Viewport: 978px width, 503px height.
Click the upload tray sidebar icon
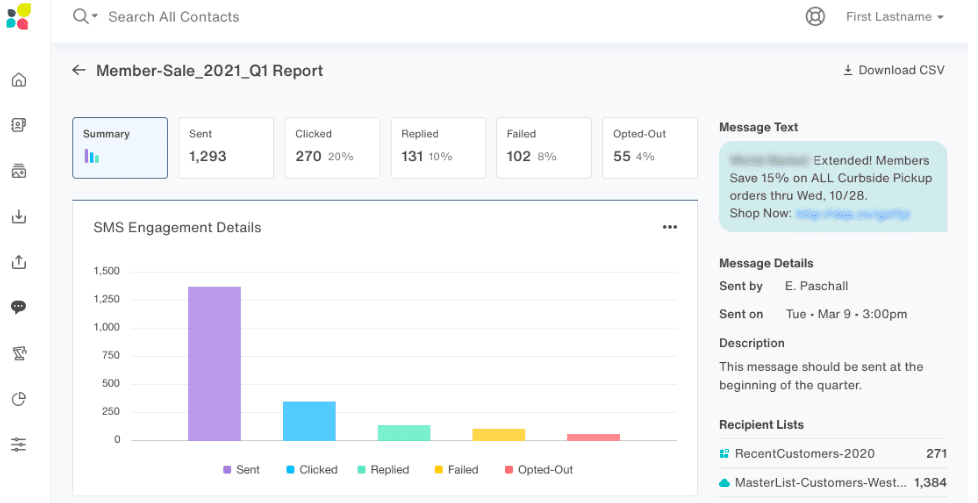[x=19, y=262]
